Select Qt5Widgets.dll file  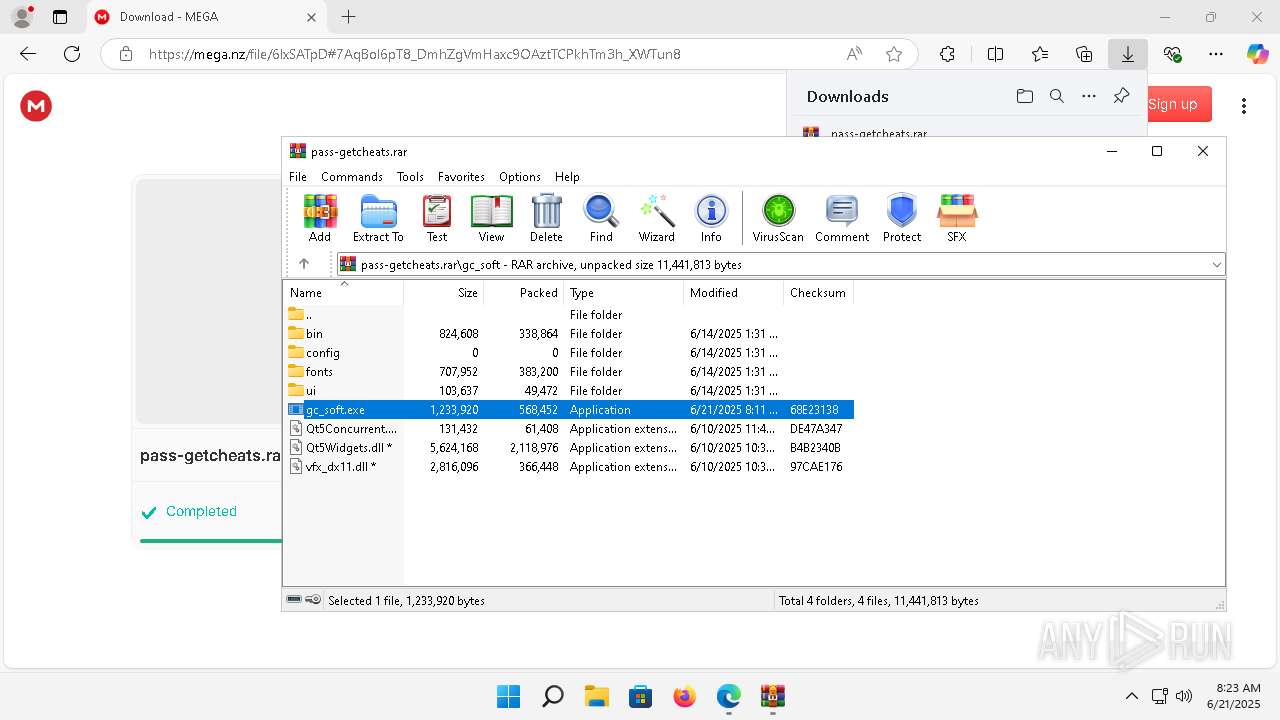click(x=569, y=447)
